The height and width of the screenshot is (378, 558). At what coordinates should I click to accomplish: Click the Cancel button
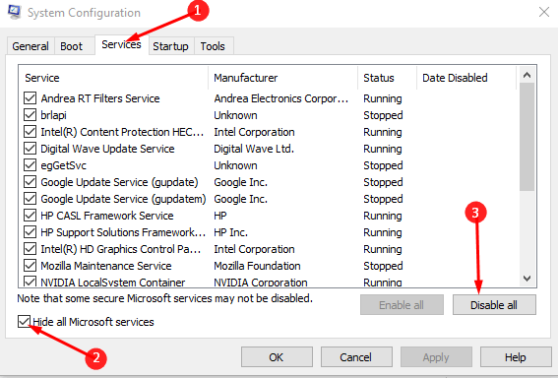(356, 357)
